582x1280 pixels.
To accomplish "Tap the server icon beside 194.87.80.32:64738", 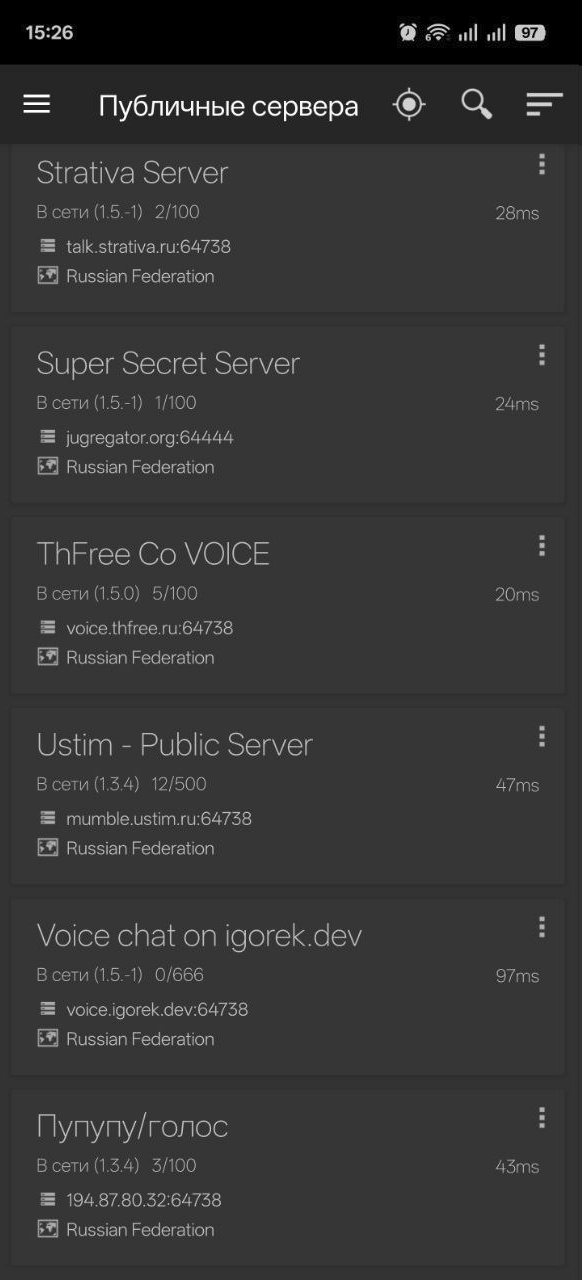I will pyautogui.click(x=47, y=1200).
